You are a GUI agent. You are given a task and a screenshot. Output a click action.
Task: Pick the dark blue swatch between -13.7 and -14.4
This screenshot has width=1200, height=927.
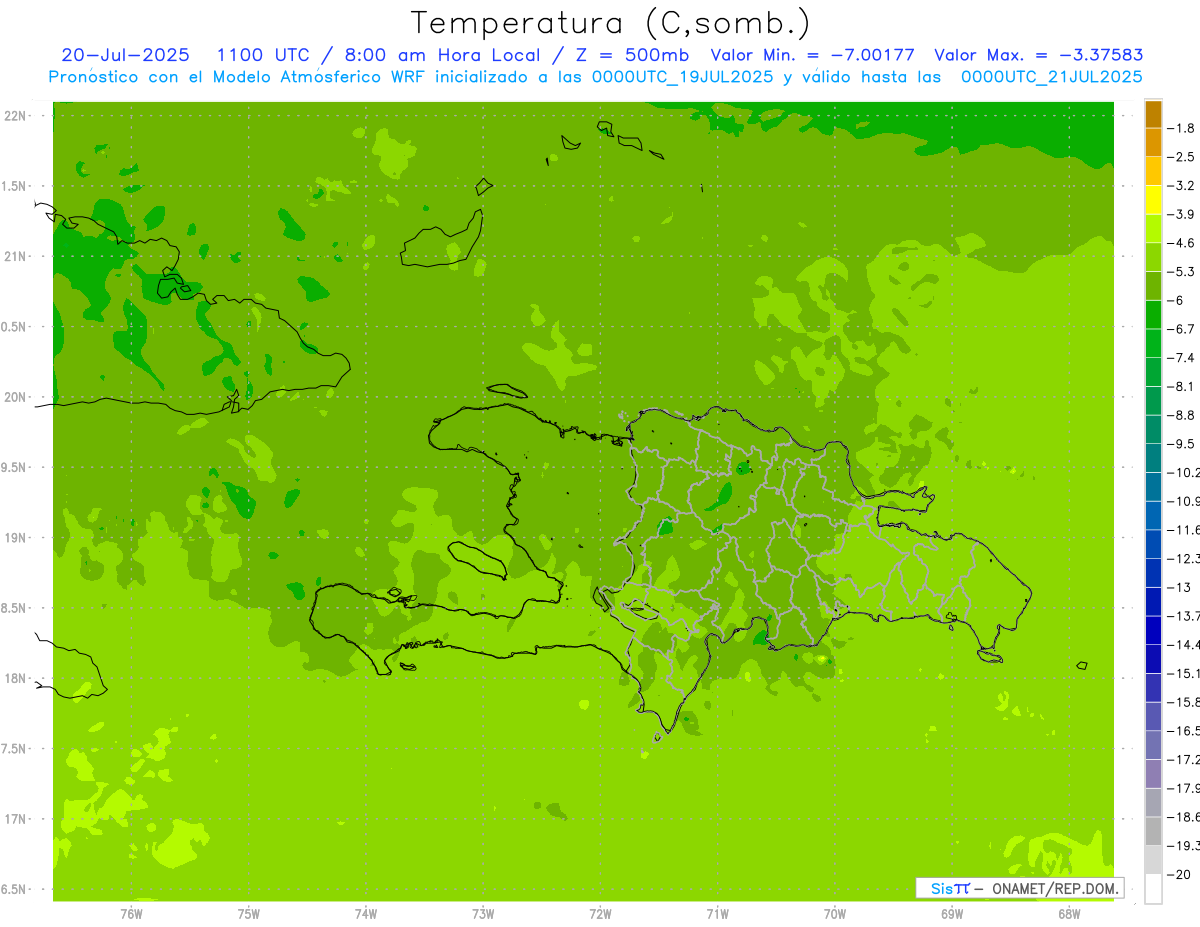coord(1153,631)
